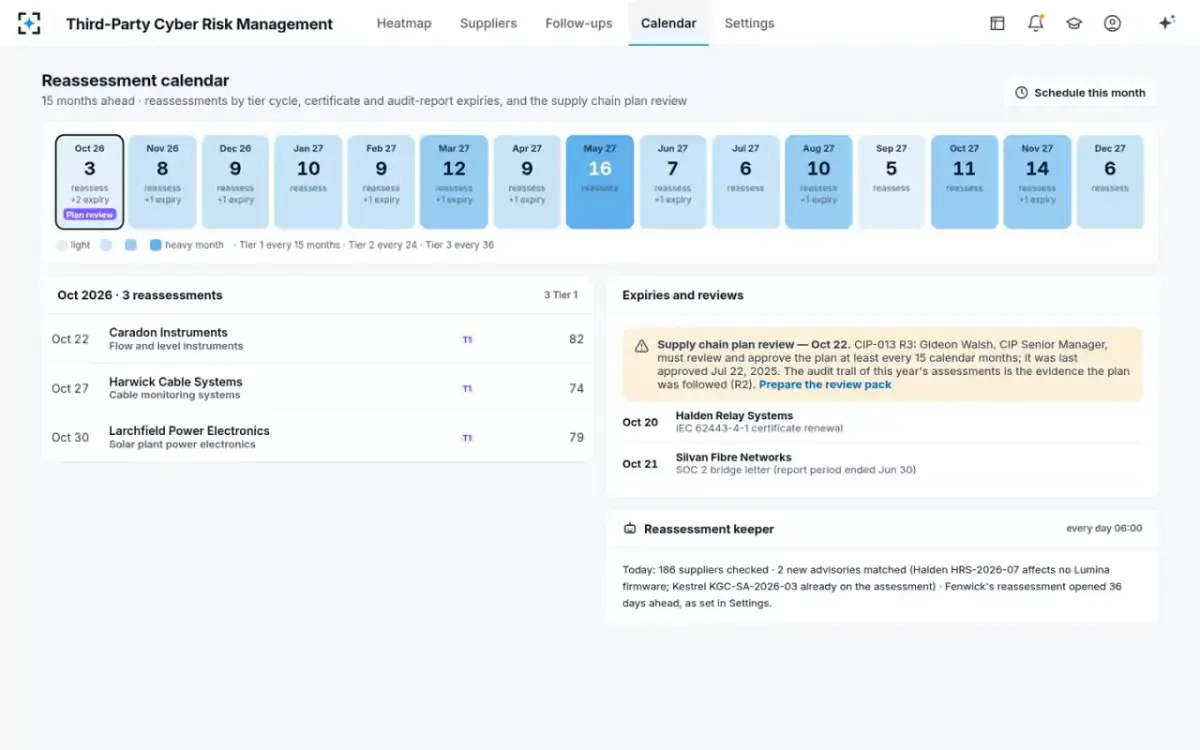Click the light legend swatch
1200x750 pixels.
(x=62, y=245)
